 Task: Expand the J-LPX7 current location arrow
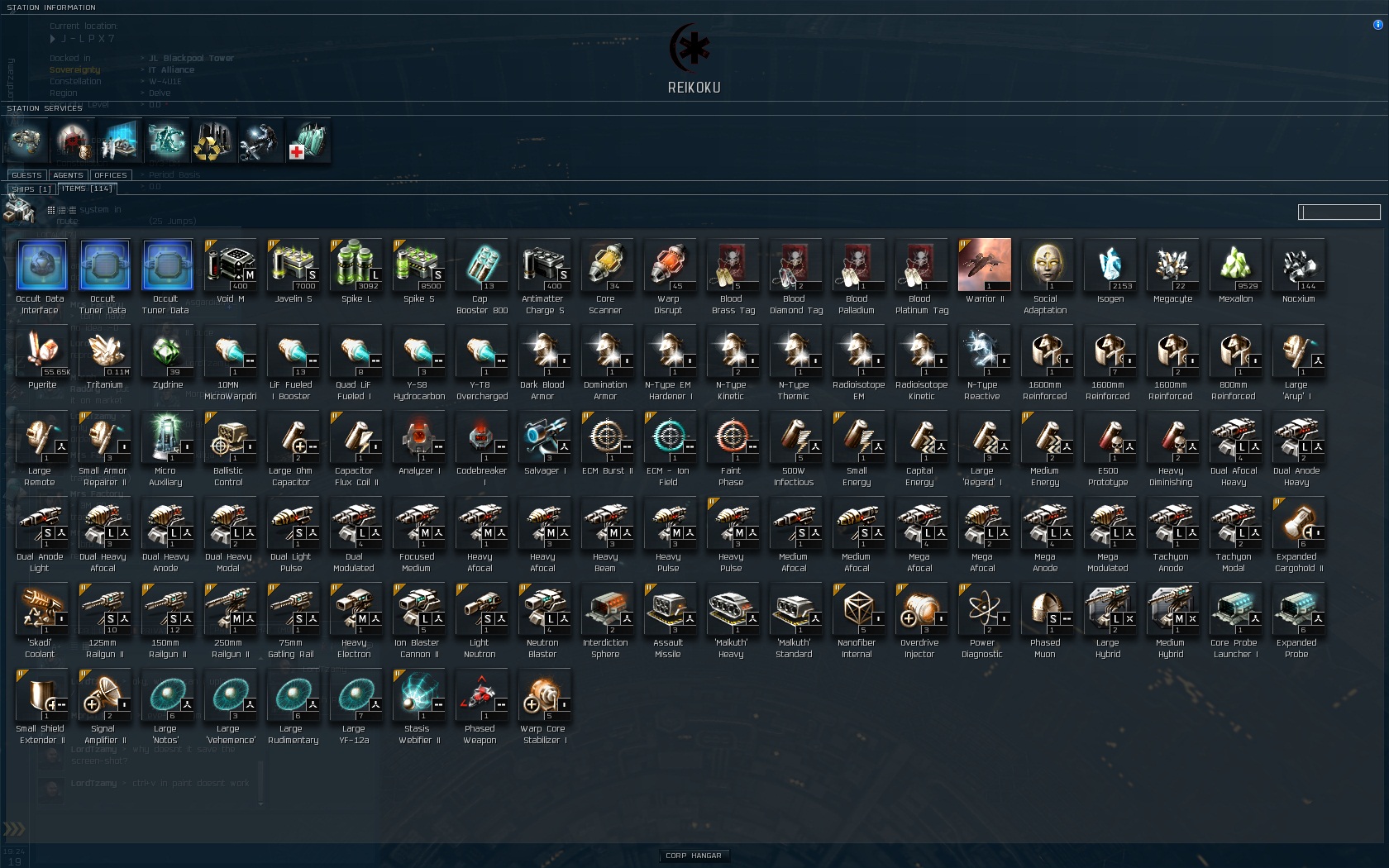(x=53, y=38)
